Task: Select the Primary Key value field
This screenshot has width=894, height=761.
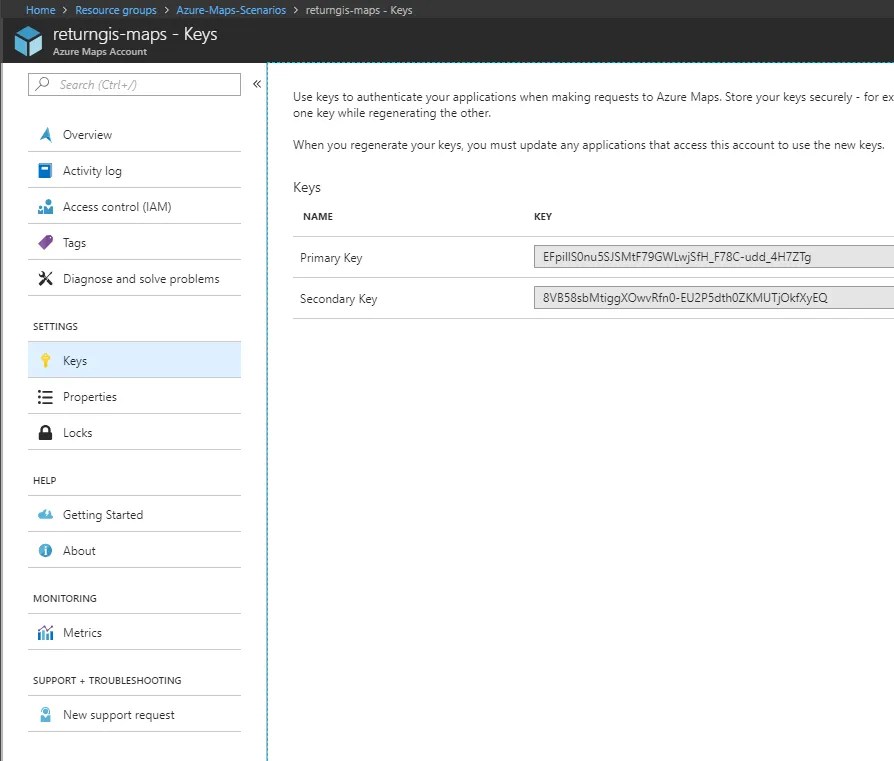Action: pos(714,257)
